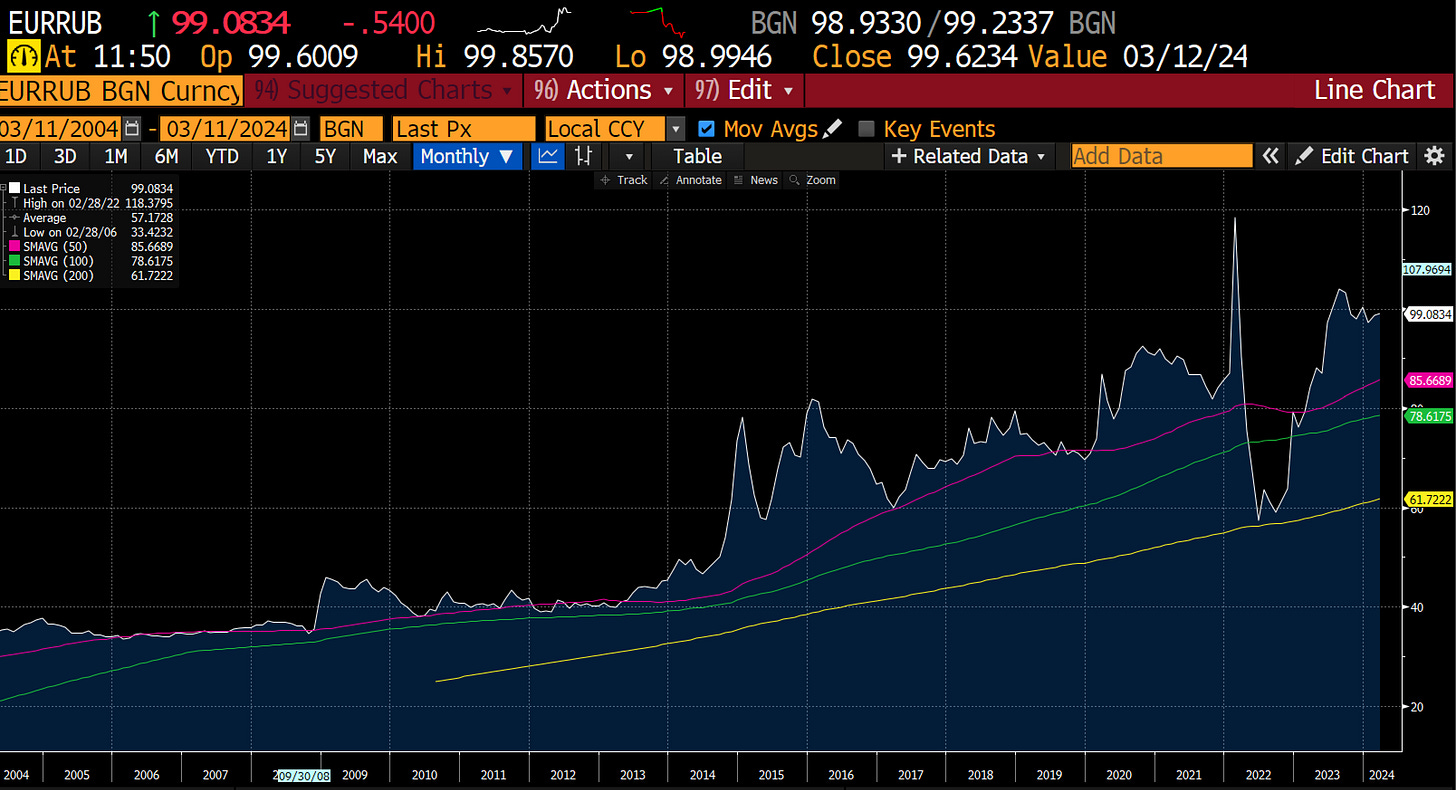Select the 1M time range
Screen dimensions: 1456x790
[116, 156]
